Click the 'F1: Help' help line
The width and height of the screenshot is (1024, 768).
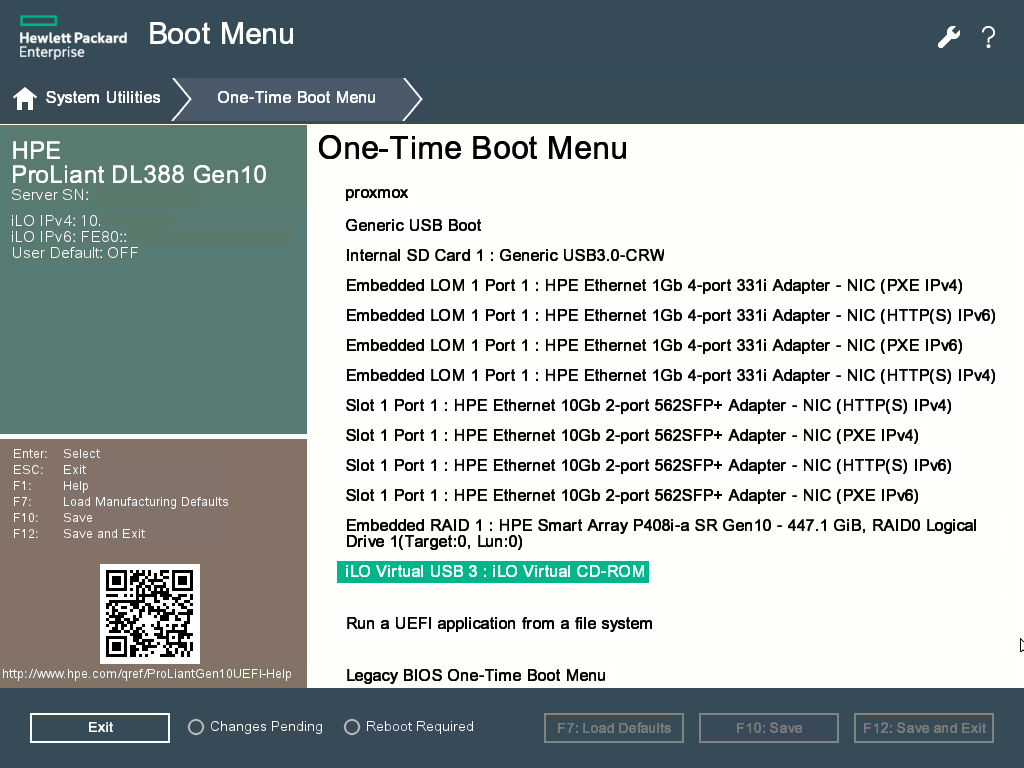click(x=51, y=486)
